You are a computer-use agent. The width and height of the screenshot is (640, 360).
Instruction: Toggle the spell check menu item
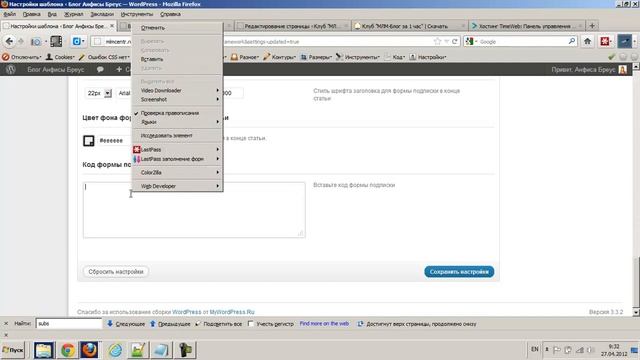click(170, 113)
